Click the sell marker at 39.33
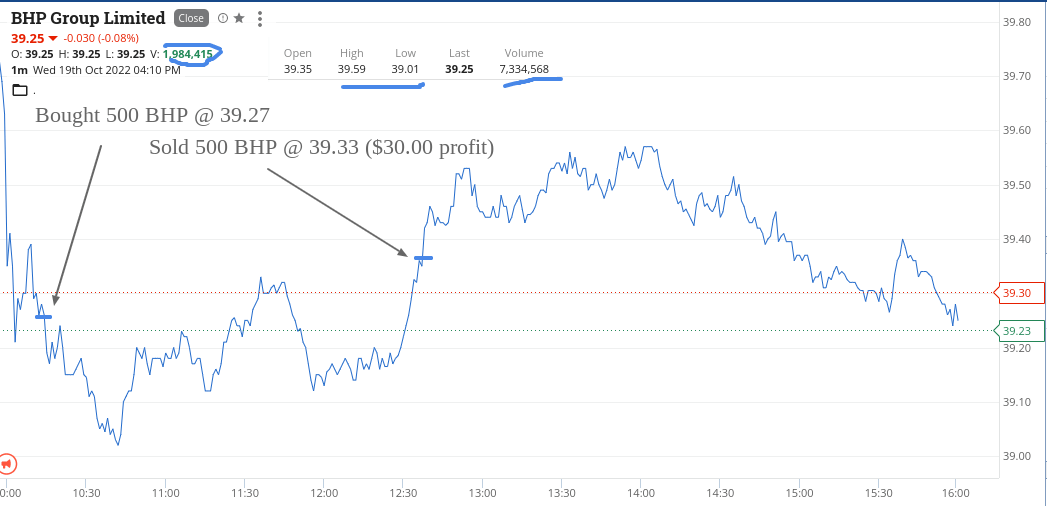 pos(423,258)
